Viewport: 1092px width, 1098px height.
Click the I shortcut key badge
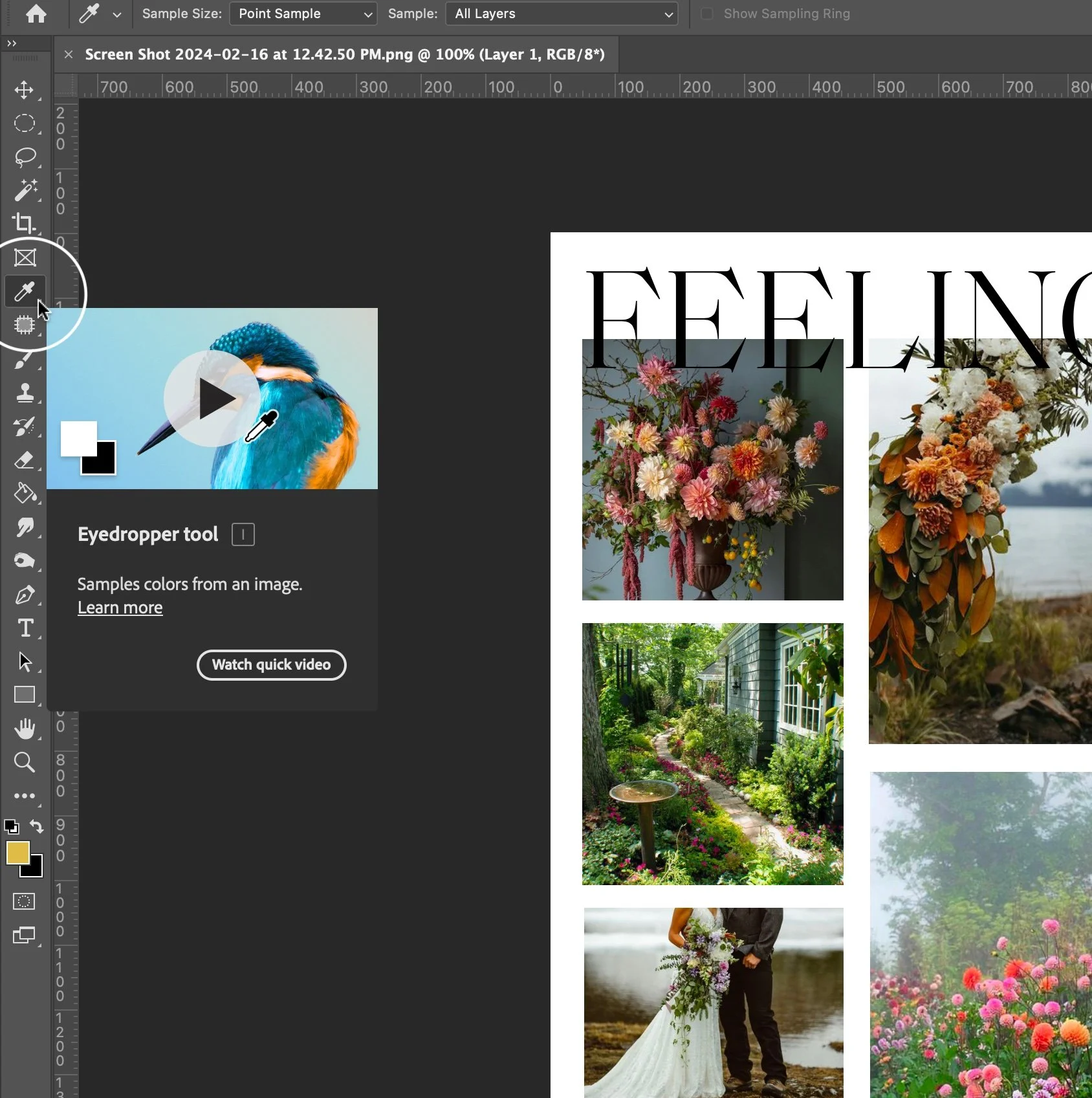(243, 534)
